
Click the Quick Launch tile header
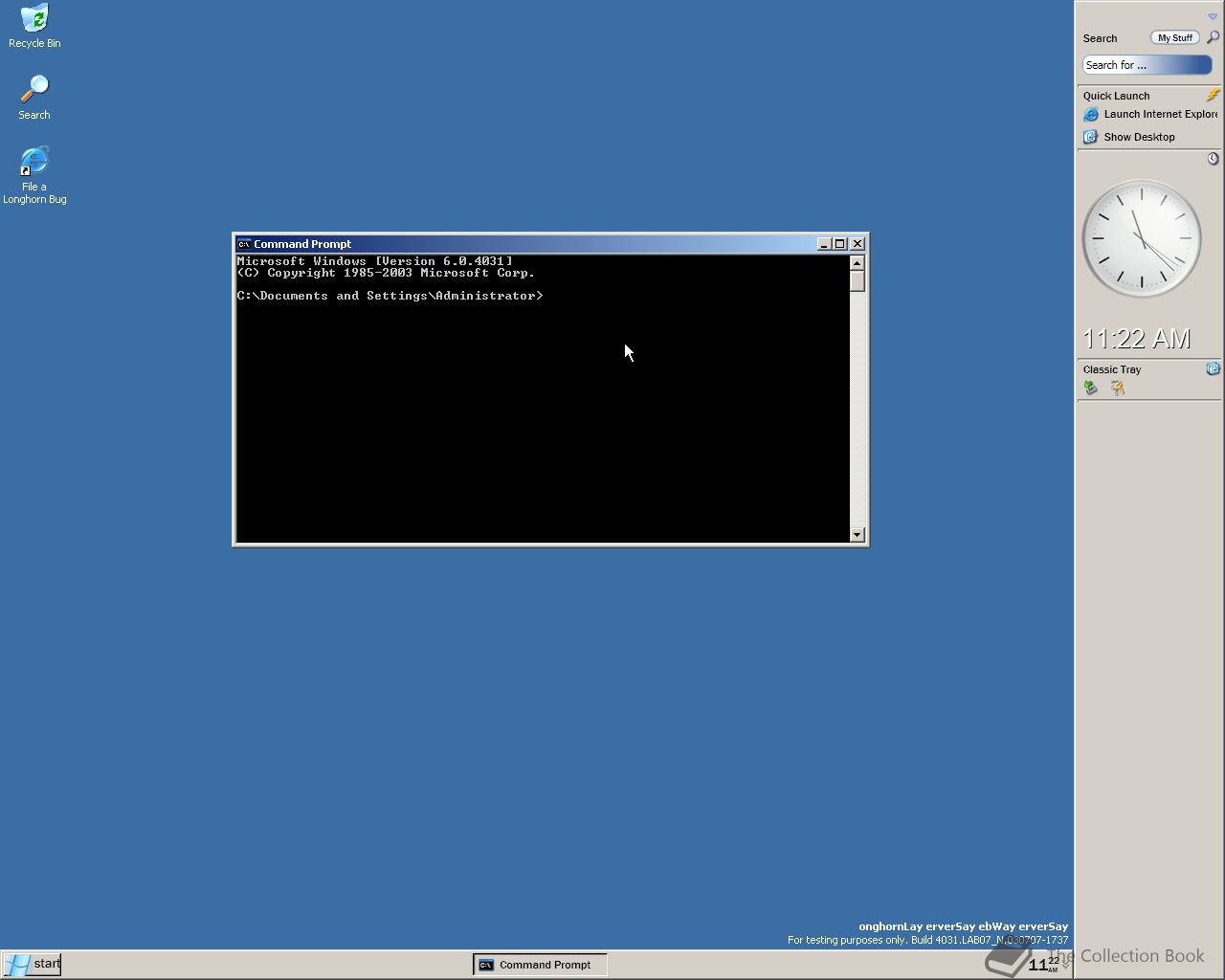click(1116, 96)
